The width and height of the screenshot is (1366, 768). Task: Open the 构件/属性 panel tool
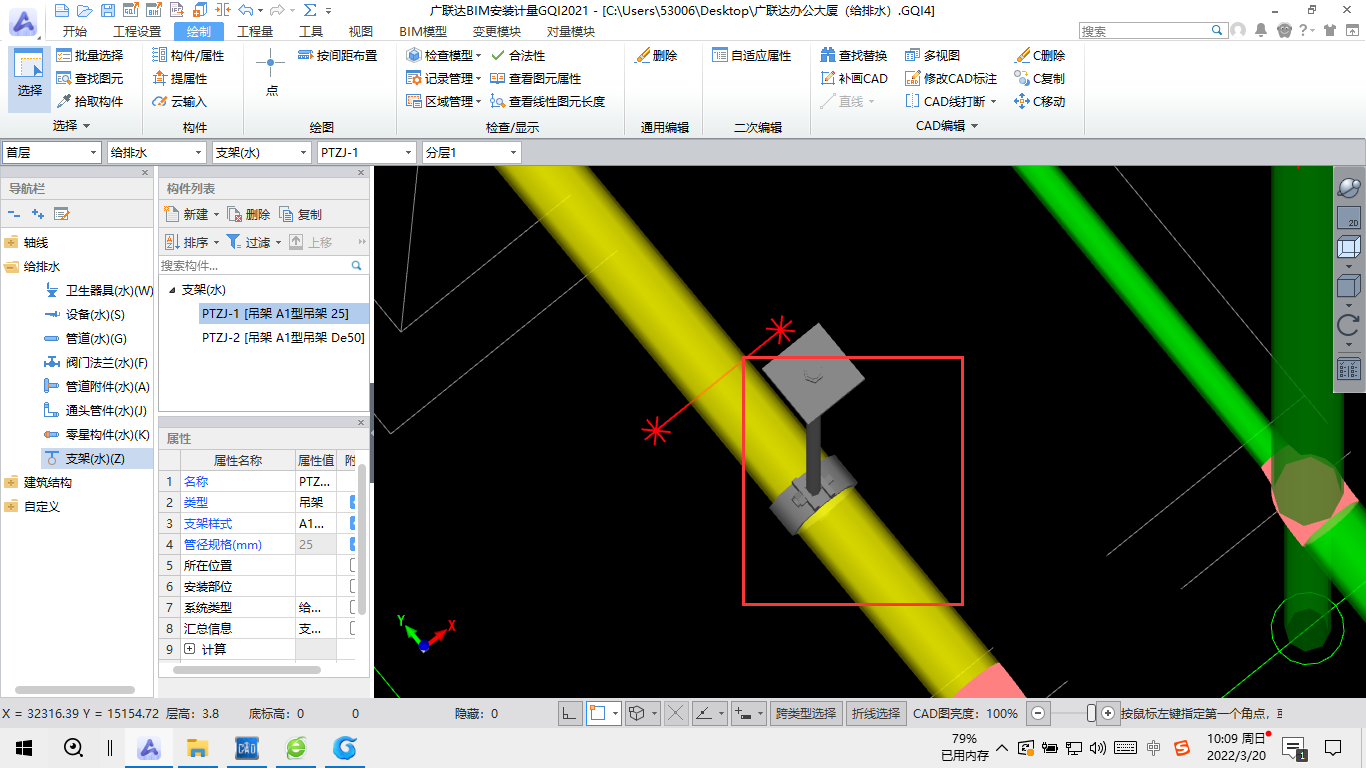[x=189, y=56]
